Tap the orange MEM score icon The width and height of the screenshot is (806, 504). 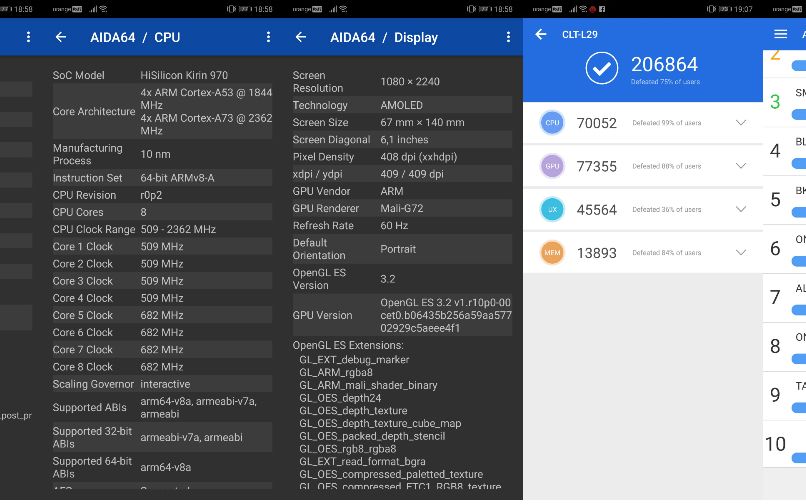pyautogui.click(x=552, y=253)
